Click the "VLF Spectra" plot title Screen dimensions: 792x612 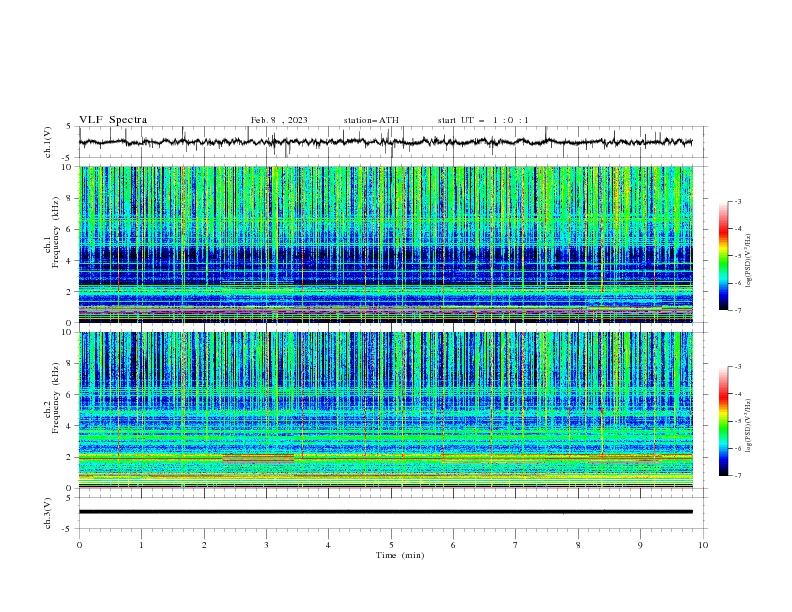[x=113, y=120]
